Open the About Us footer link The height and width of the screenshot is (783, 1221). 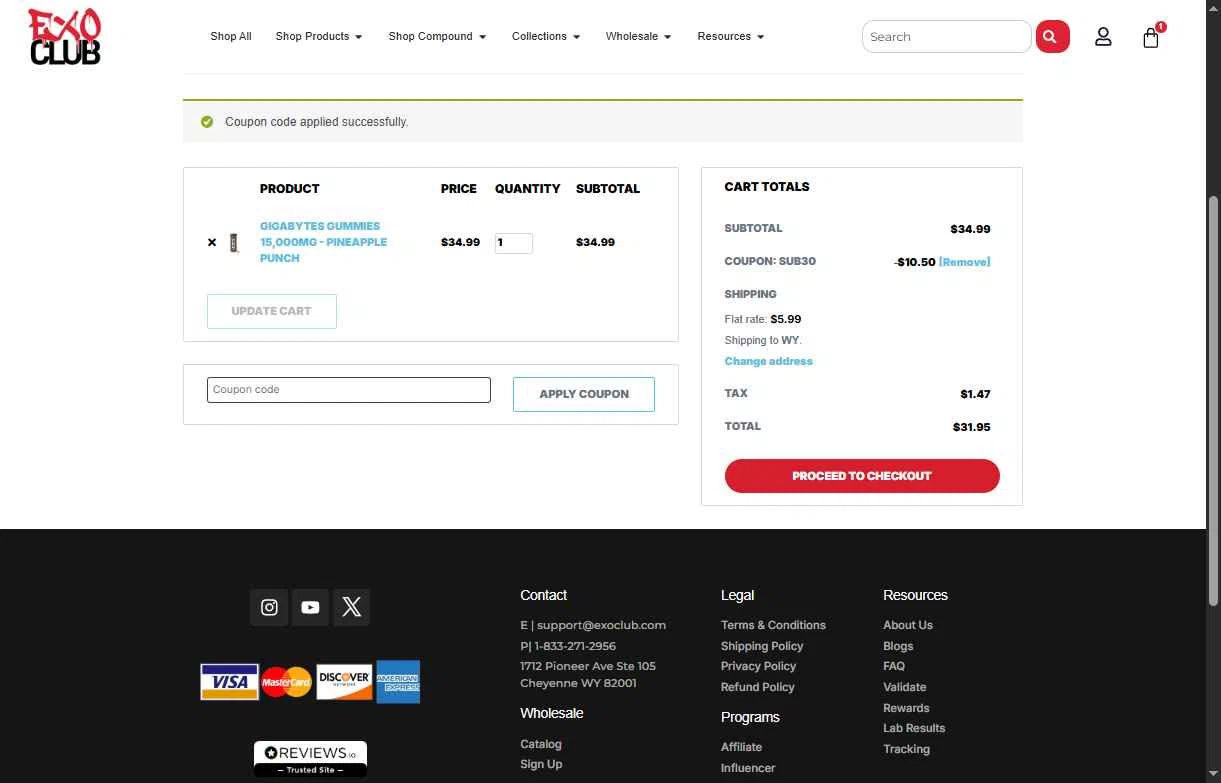coord(908,626)
